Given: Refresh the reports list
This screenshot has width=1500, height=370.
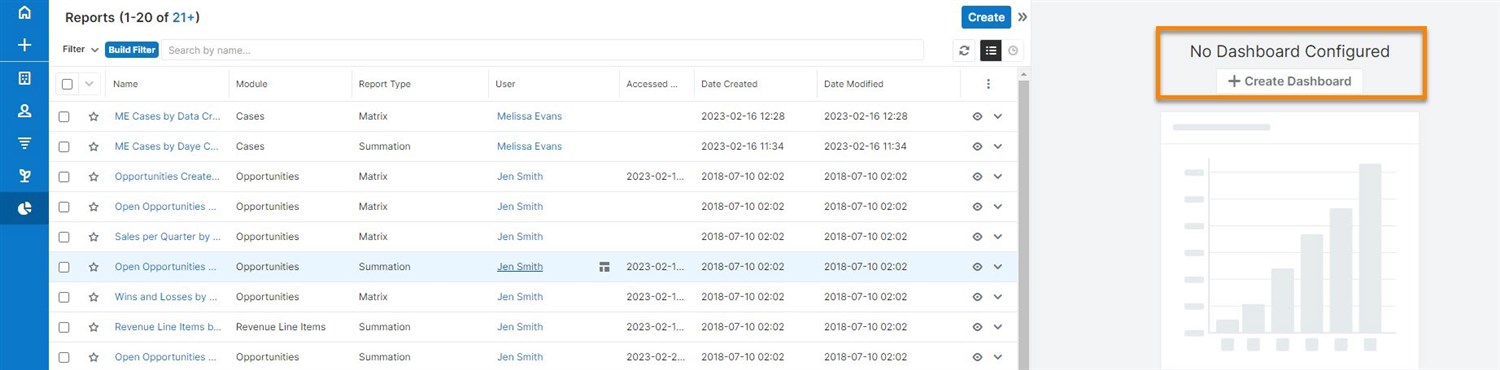Looking at the screenshot, I should (964, 50).
